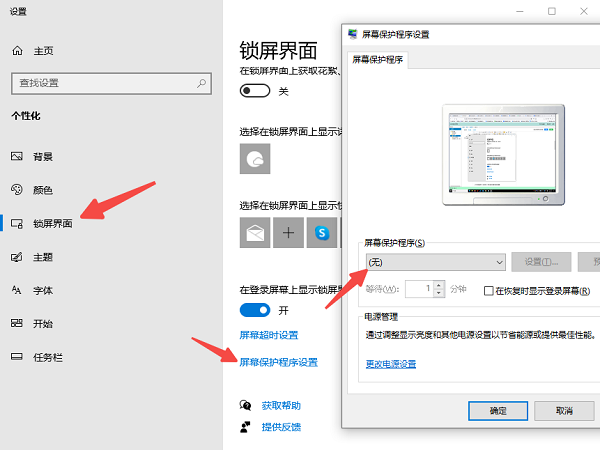Screen dimensions: 600x450
Task: Go to 主题 in the sidebar
Action: (43, 257)
